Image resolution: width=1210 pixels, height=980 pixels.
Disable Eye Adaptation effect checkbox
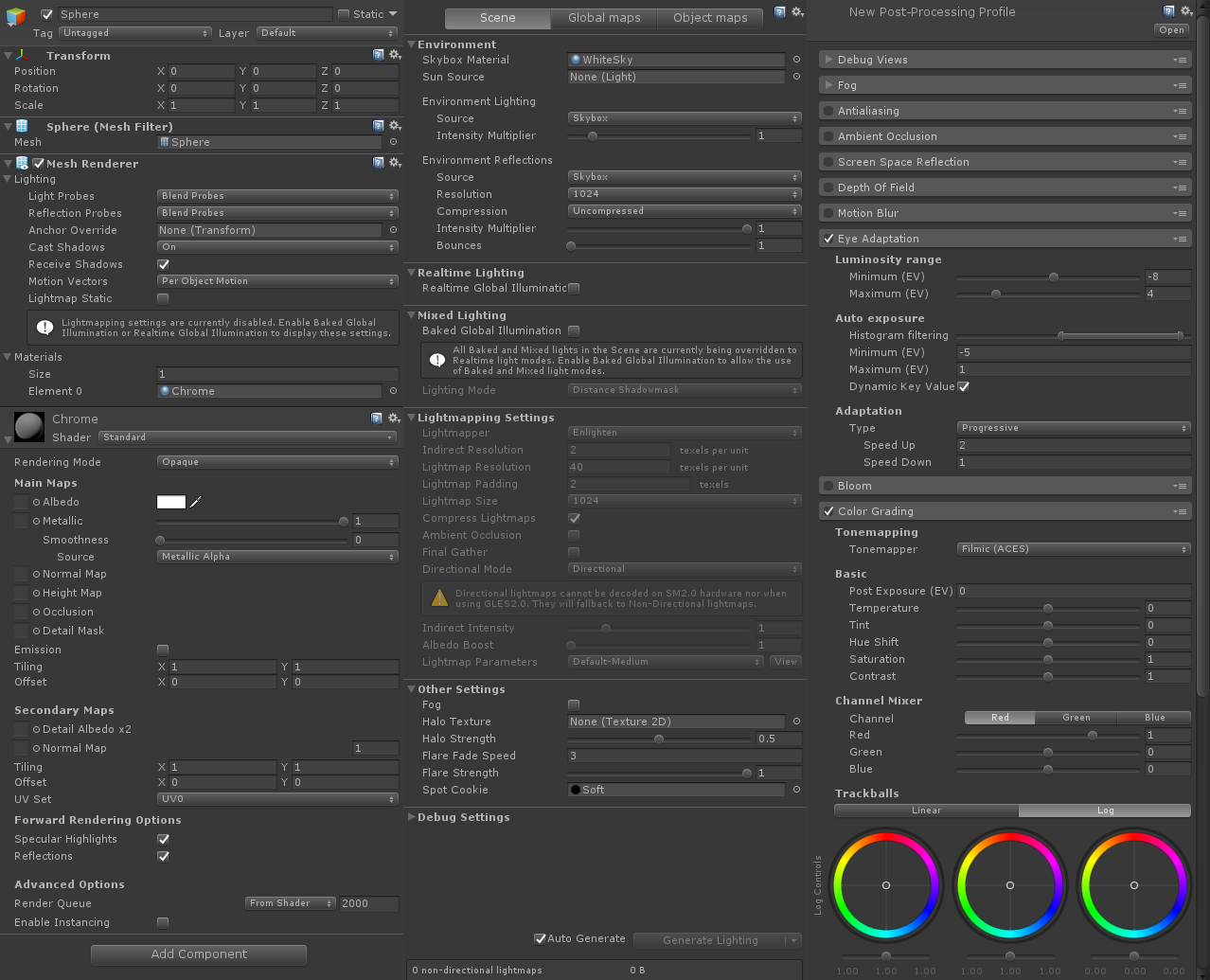829,239
